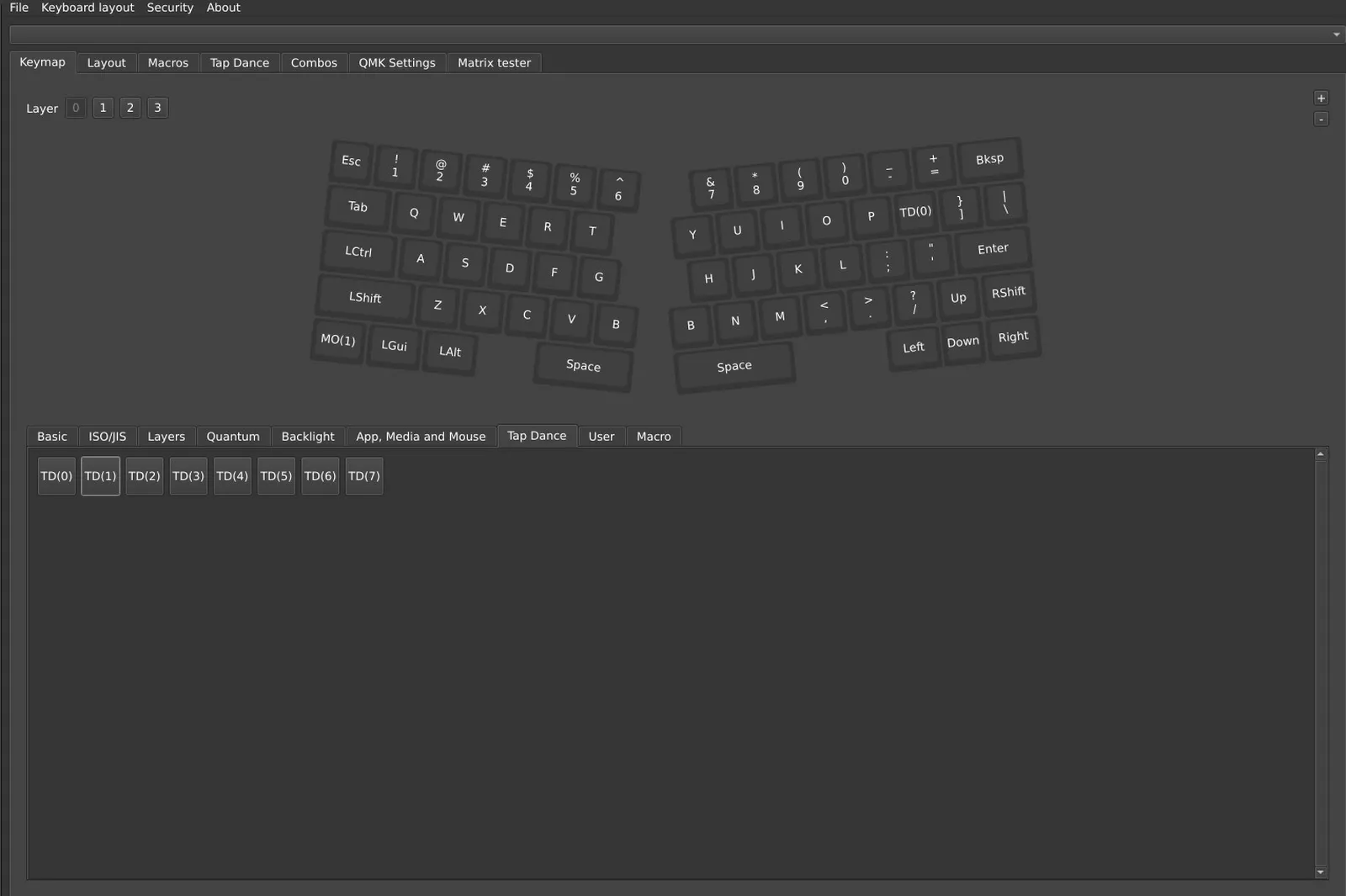Select the right Space key
Image resolution: width=1346 pixels, height=896 pixels.
[x=734, y=366]
